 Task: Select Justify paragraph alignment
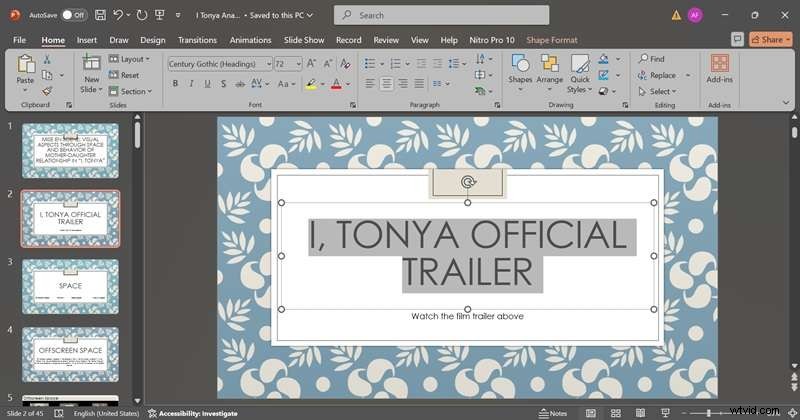point(419,84)
